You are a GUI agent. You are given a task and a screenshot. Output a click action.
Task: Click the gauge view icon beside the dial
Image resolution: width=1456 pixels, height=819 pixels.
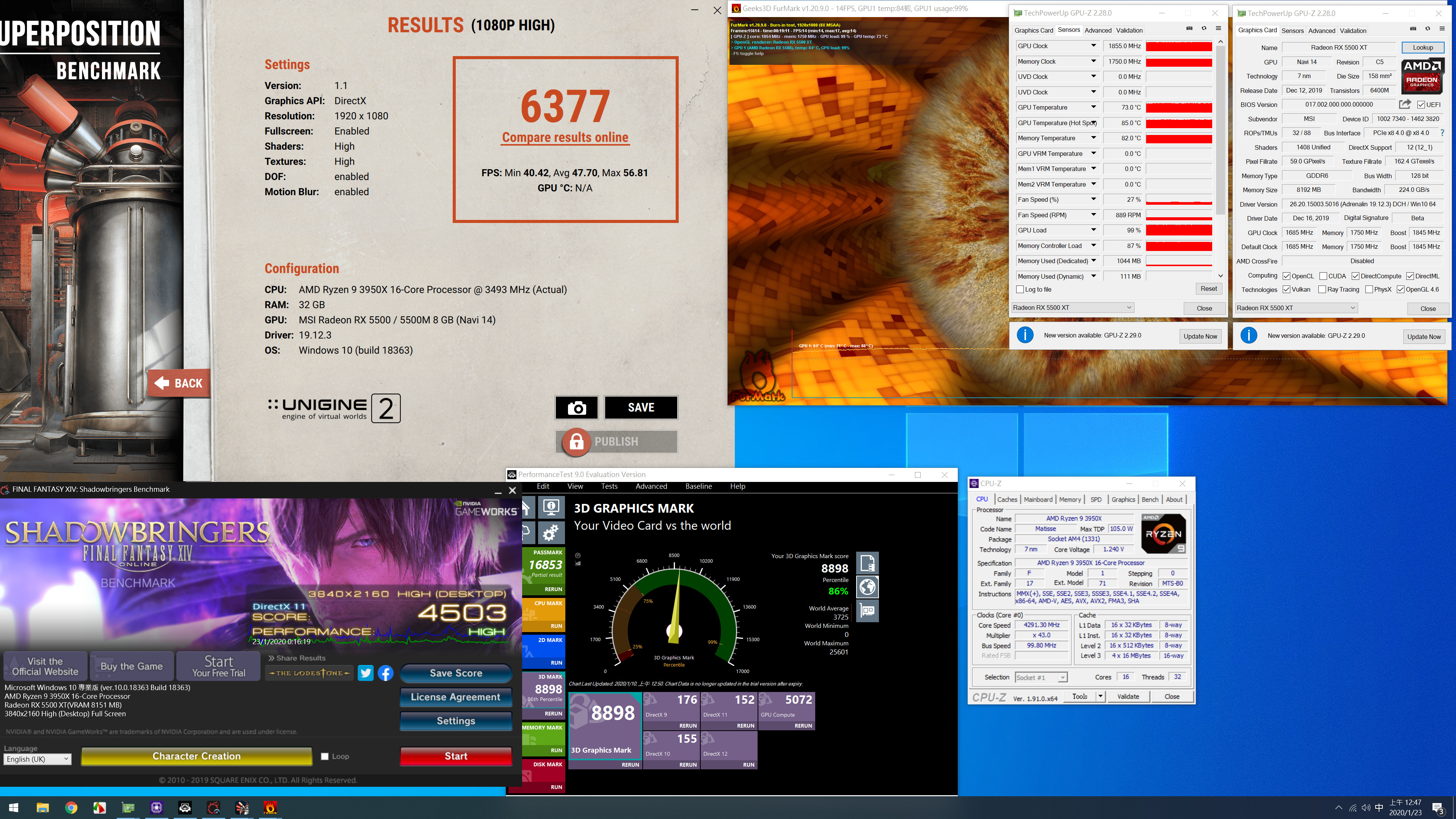pyautogui.click(x=577, y=555)
